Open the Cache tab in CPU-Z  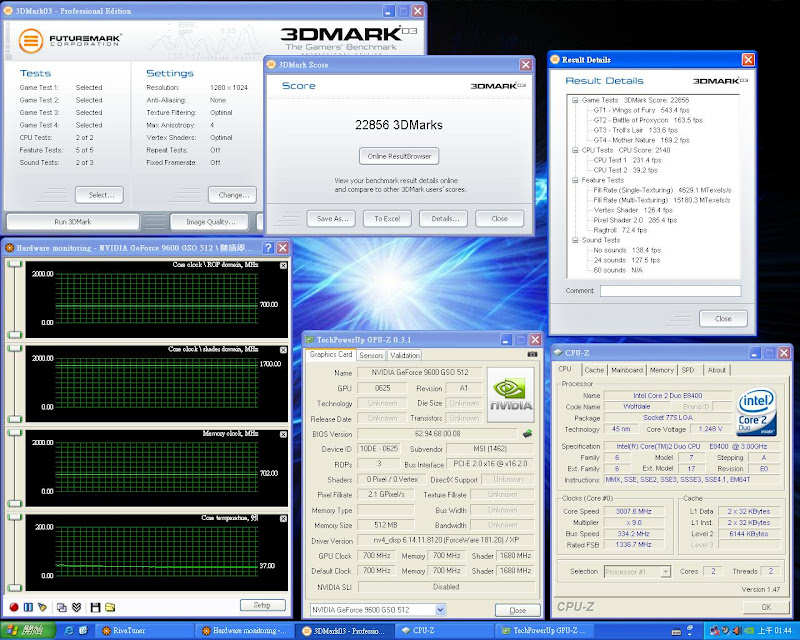click(x=594, y=370)
